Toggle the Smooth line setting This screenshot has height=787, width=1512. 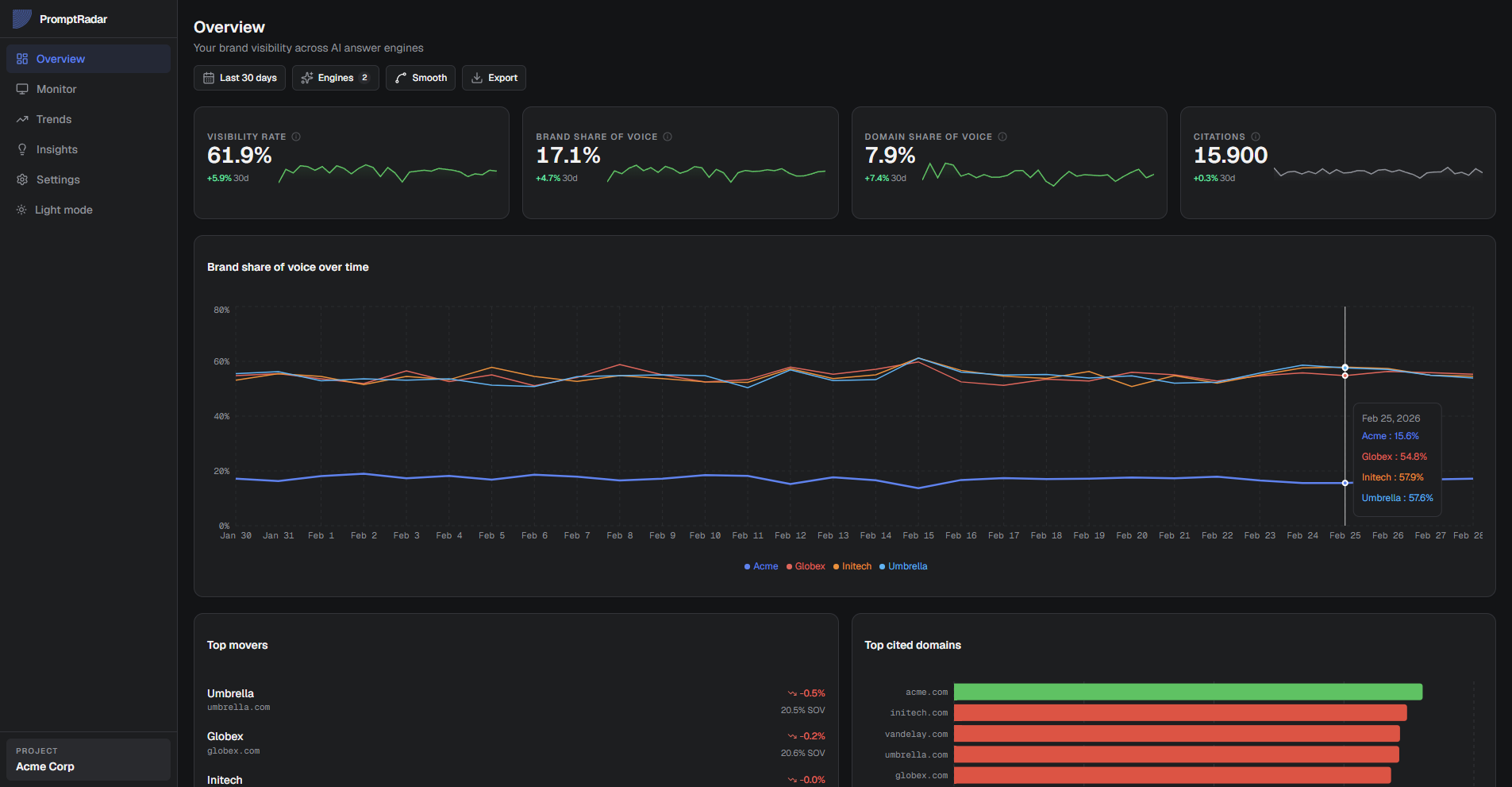pyautogui.click(x=421, y=77)
